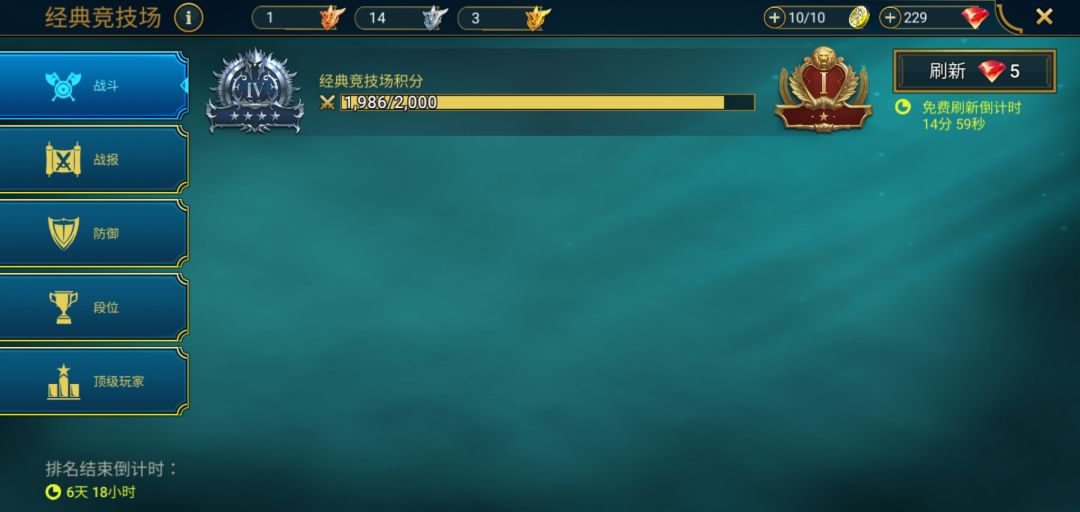Open the 顶级玩家 top players tab
Image resolution: width=1080 pixels, height=512 pixels.
(93, 381)
